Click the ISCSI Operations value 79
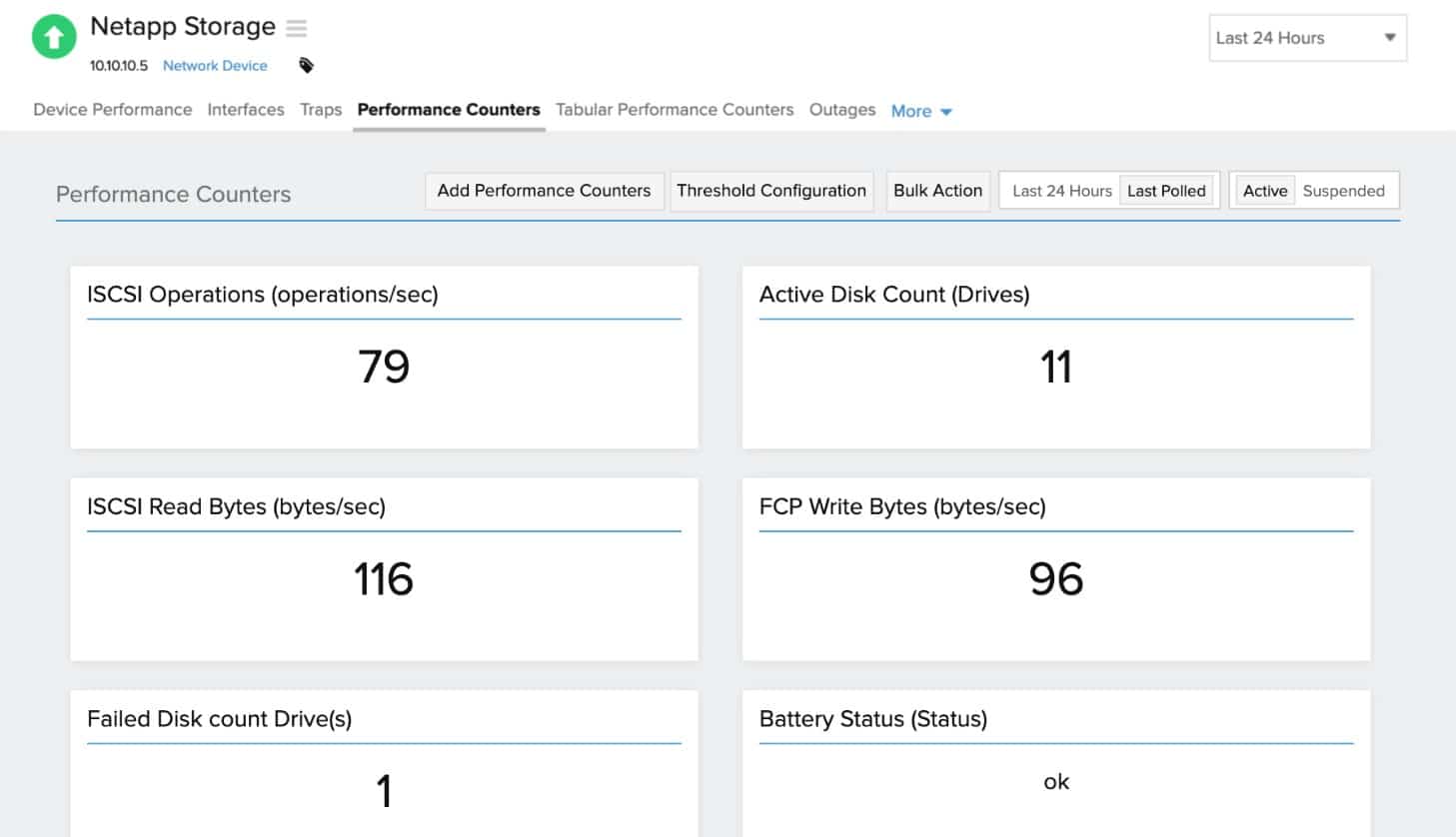This screenshot has height=837, width=1456. 384,367
